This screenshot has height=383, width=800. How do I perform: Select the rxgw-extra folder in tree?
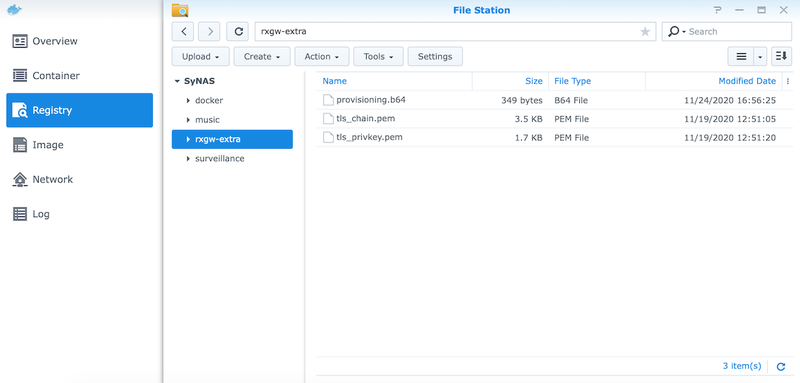[232, 139]
